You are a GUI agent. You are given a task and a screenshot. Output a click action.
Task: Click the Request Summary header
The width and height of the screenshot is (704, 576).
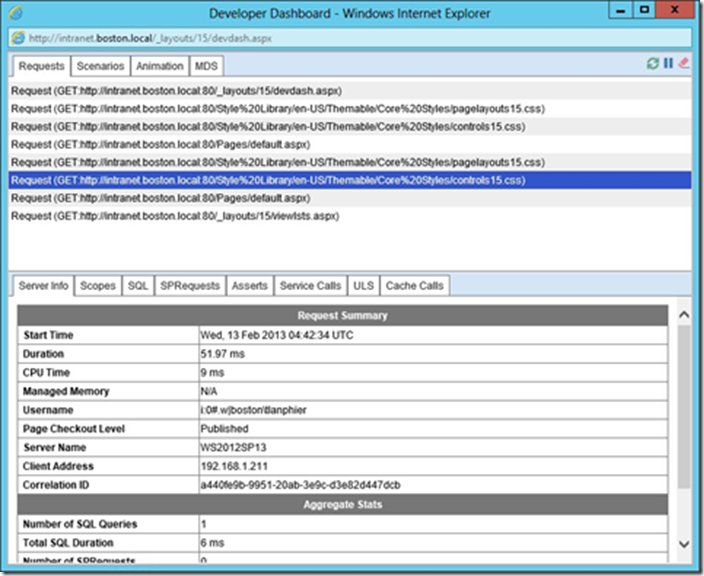click(343, 316)
